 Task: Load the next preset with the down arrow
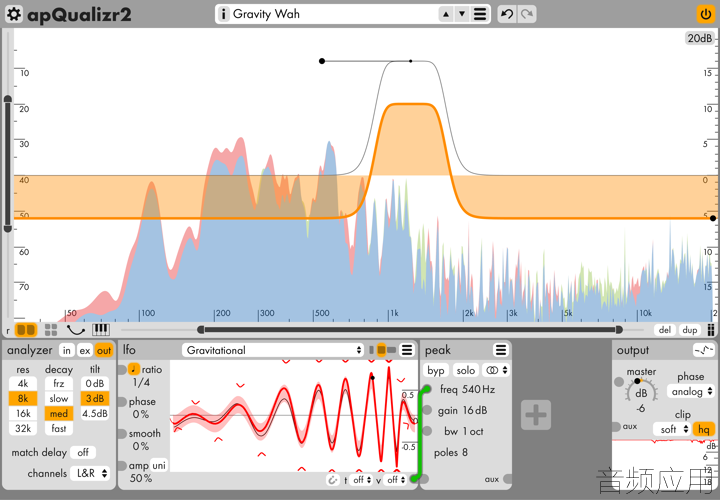tap(462, 14)
